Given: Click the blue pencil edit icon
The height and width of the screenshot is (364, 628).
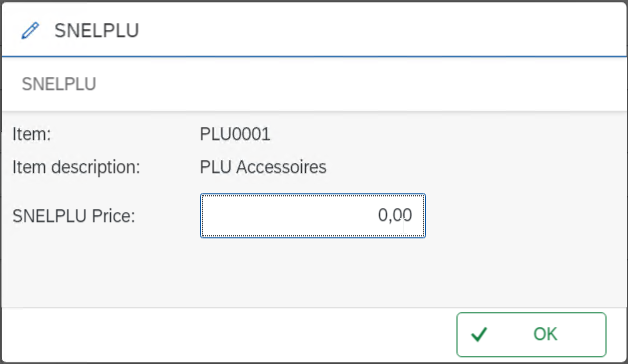Looking at the screenshot, I should click(30, 31).
